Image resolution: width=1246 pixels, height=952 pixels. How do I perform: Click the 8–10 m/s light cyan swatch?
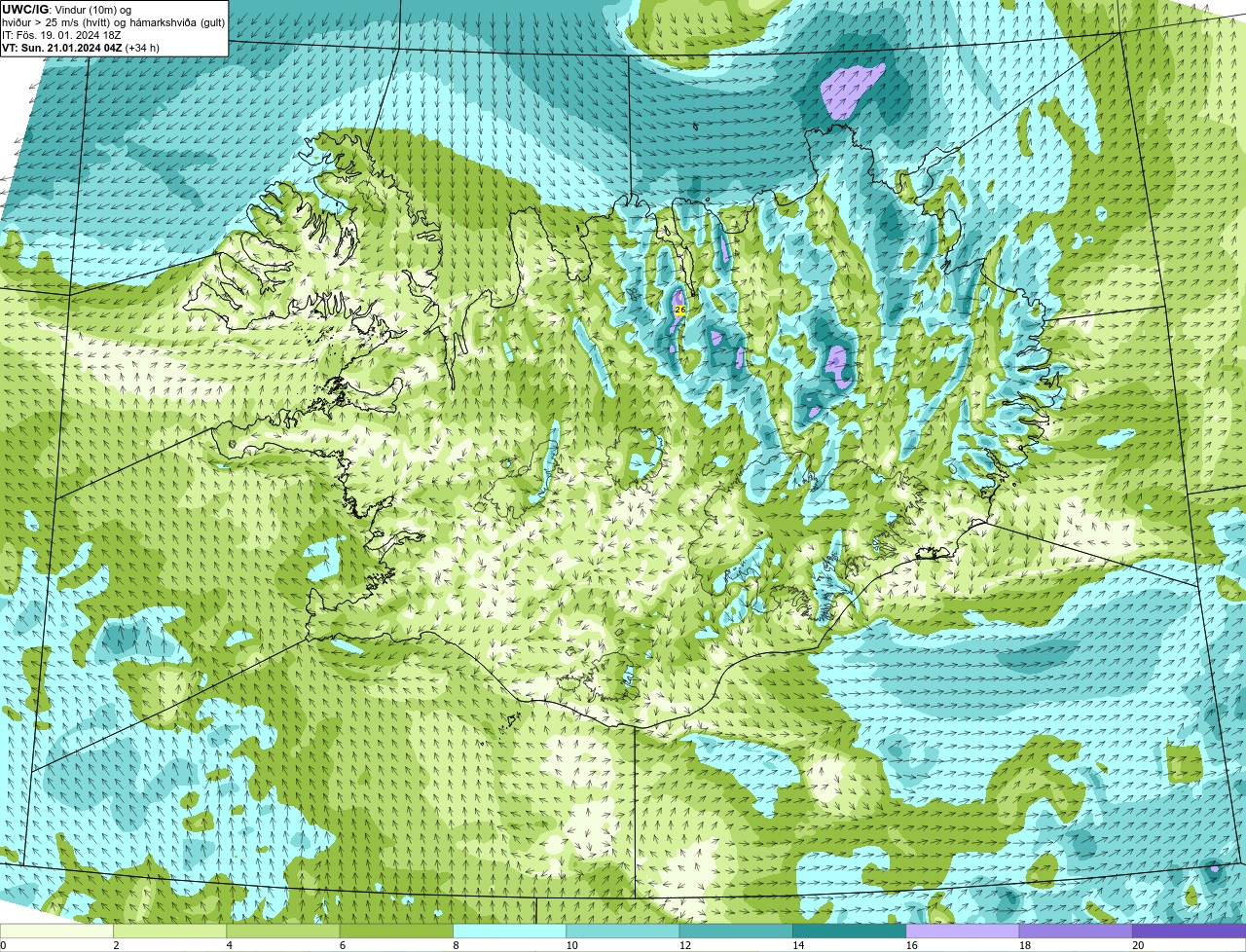coord(510,932)
